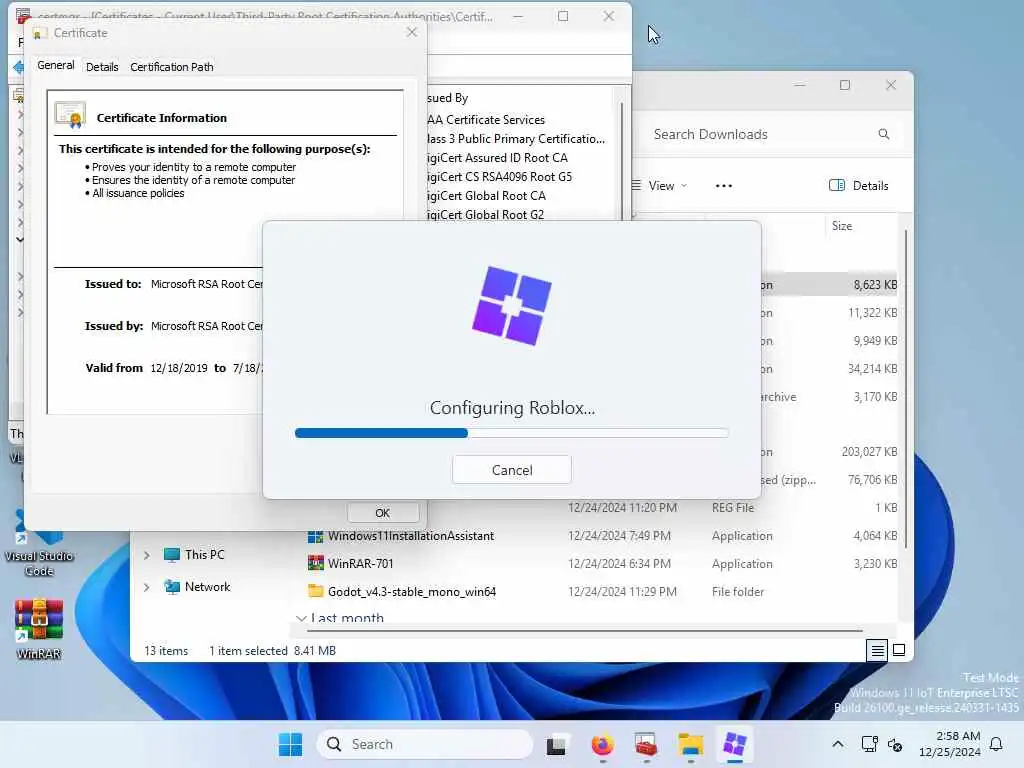Screen dimensions: 1024x768
Task: Click OK in the Certificate dialog
Action: coord(383,513)
